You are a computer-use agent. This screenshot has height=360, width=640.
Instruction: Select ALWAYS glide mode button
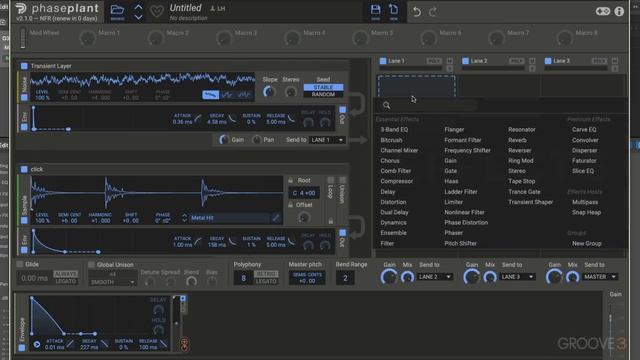[x=66, y=274]
